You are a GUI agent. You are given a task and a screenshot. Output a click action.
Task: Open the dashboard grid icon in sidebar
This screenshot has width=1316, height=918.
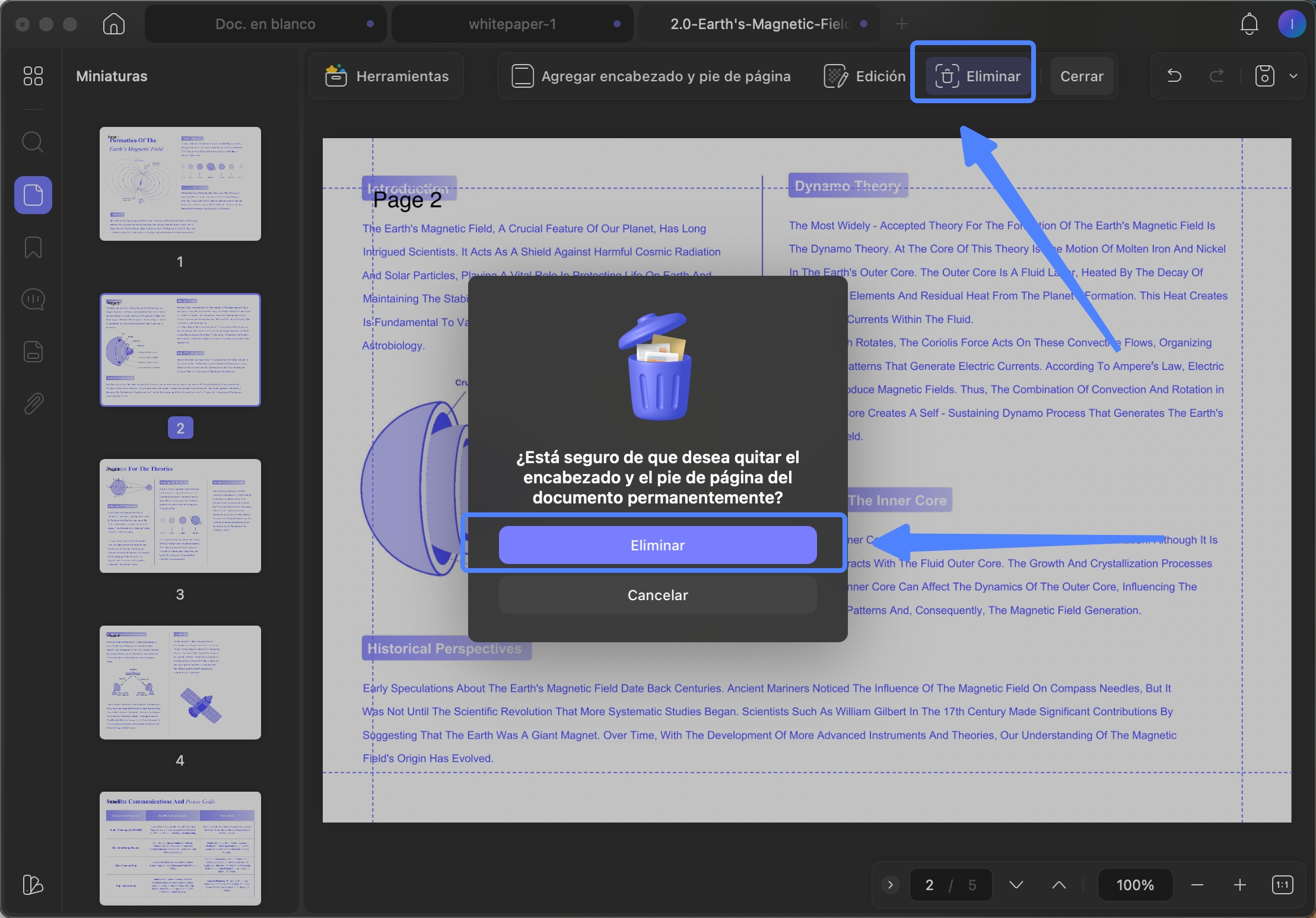(33, 76)
